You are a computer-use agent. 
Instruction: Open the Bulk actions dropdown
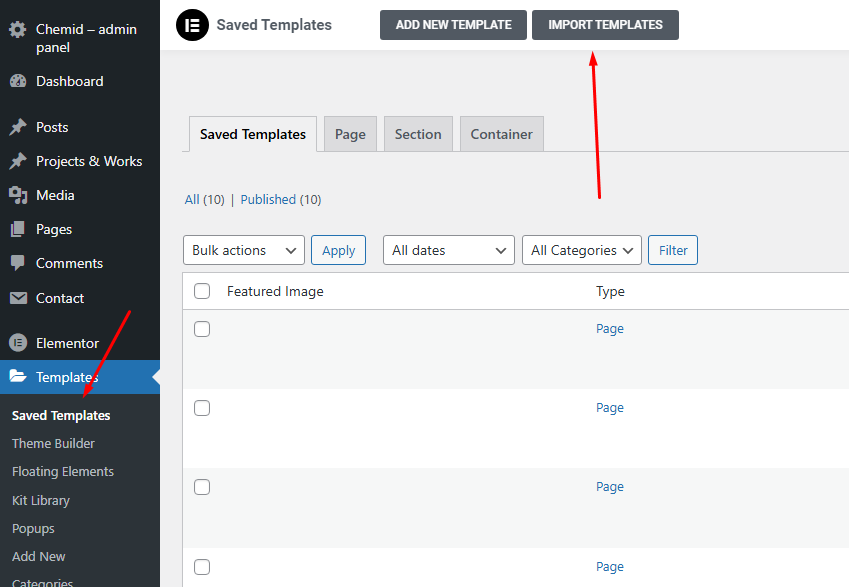click(x=244, y=250)
